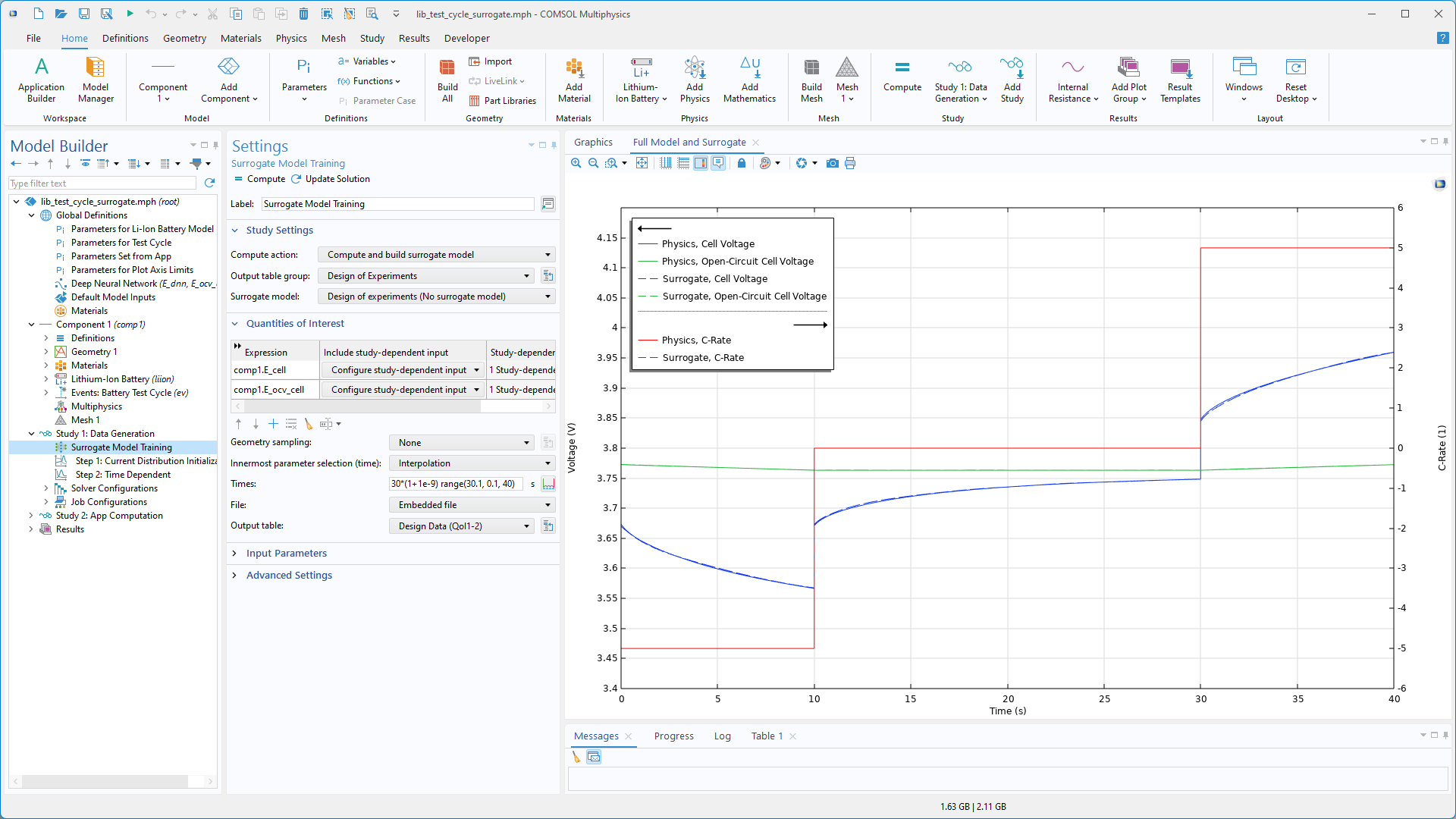The height and width of the screenshot is (819, 1456).
Task: Switch to the Graphics tab
Action: click(593, 142)
